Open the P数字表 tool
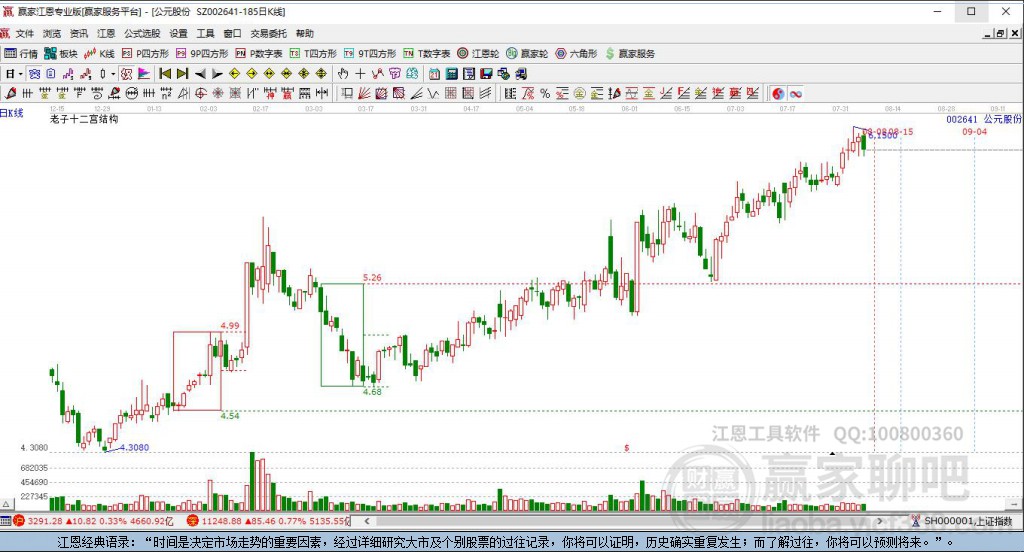The height and width of the screenshot is (552, 1024). pos(259,54)
